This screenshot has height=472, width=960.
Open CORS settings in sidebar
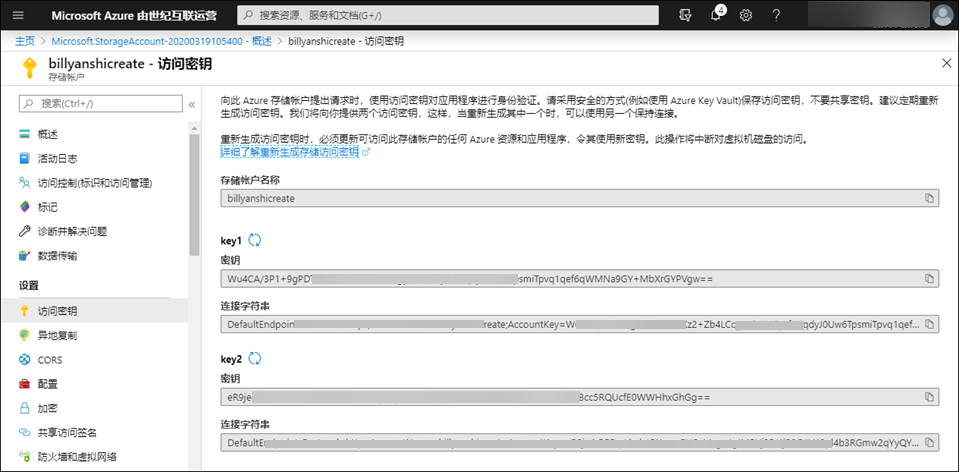[x=50, y=359]
